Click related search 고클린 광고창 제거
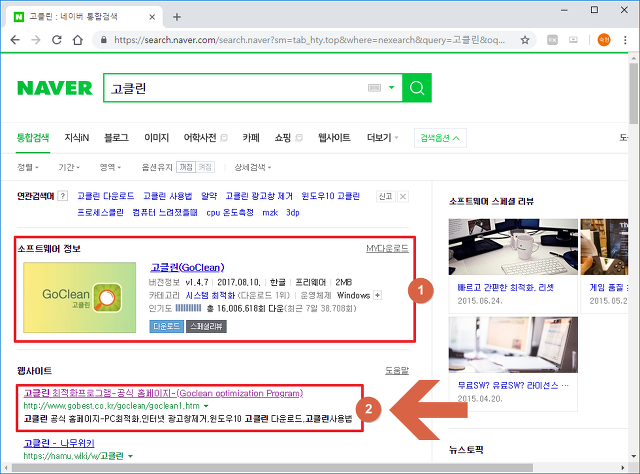Screen dimensions: 640x474 pyautogui.click(x=259, y=196)
